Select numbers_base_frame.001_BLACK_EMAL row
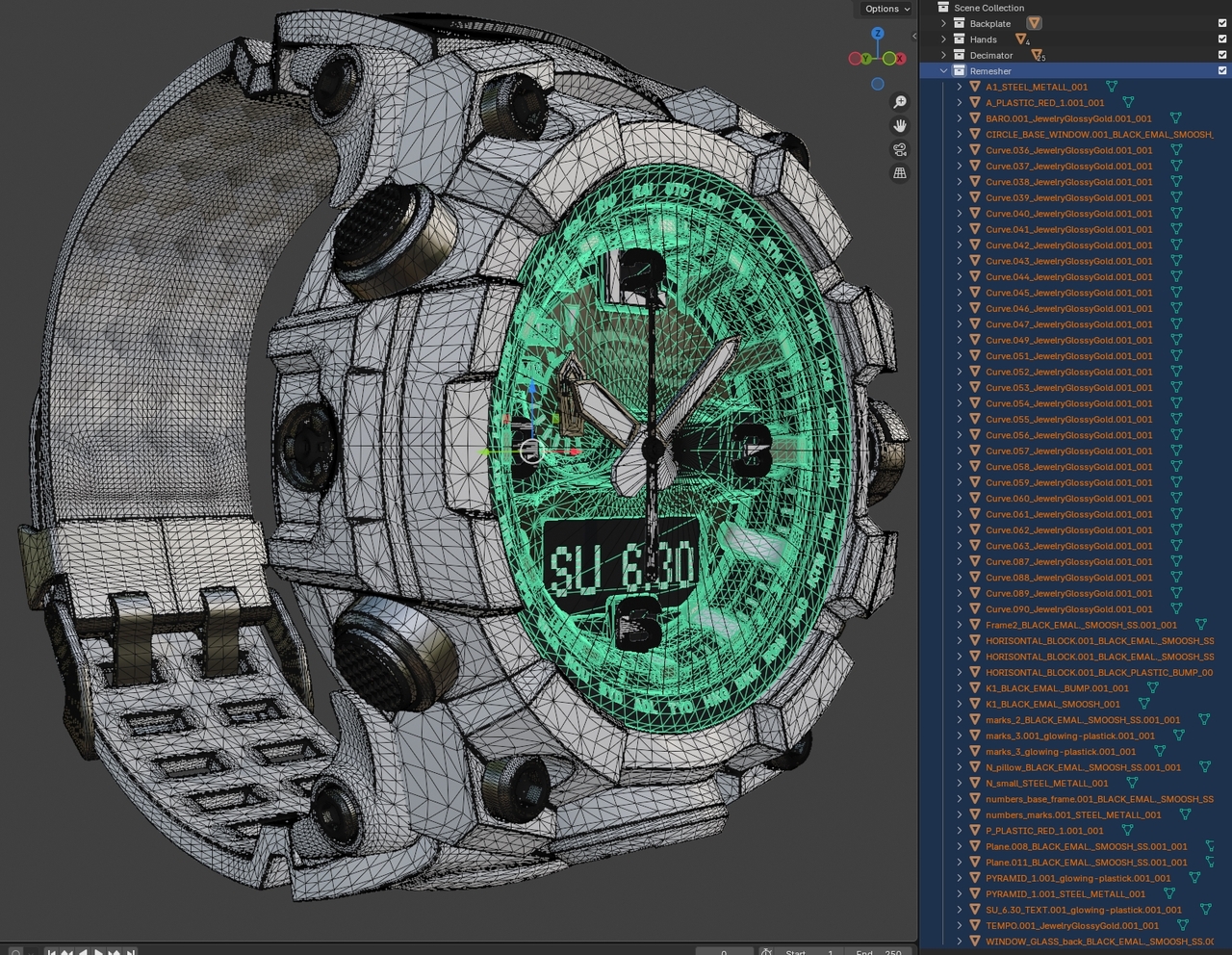Screen dimensions: 1232x955 1099,799
